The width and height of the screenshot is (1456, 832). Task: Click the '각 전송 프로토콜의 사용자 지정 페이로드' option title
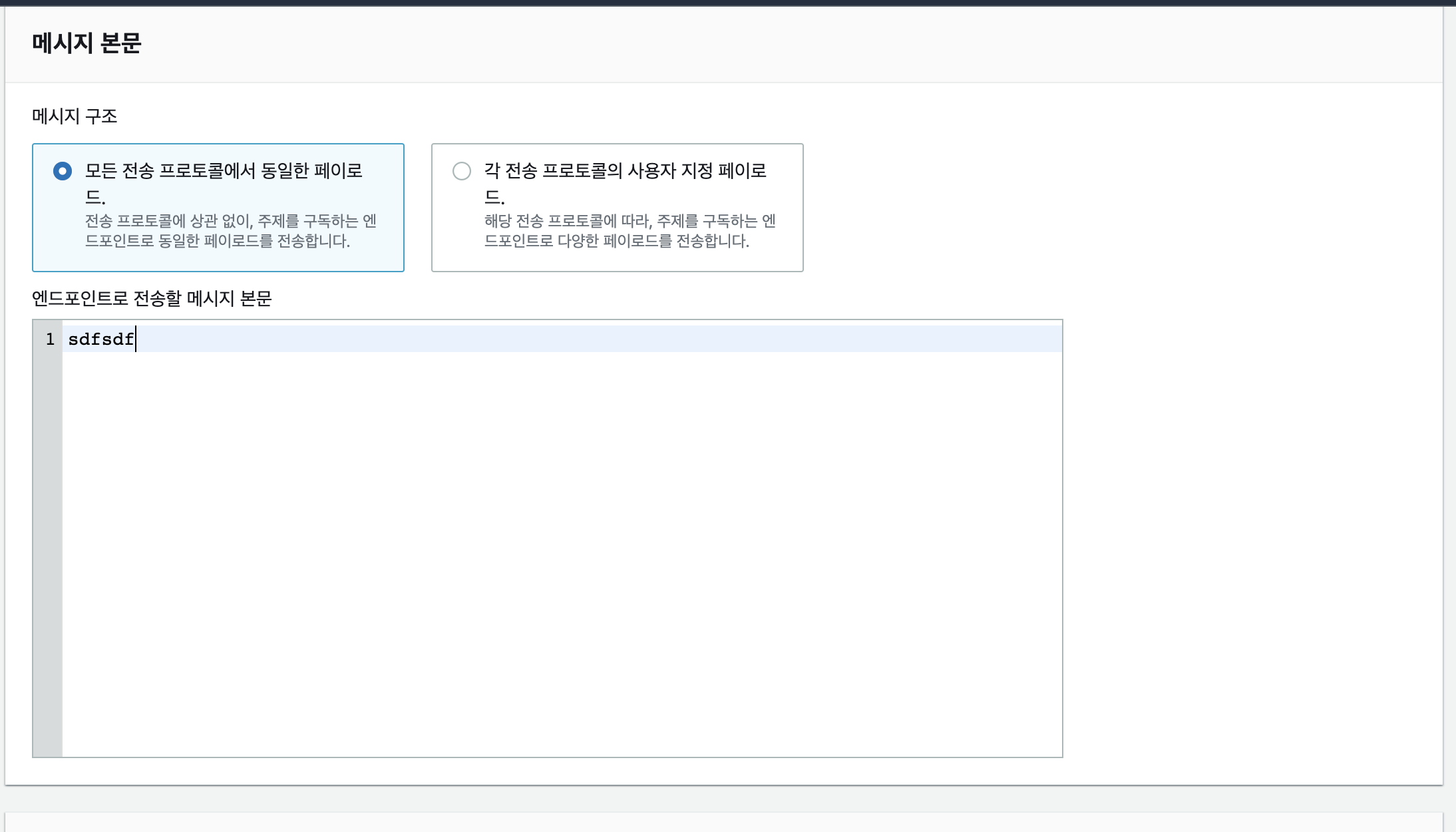[625, 171]
